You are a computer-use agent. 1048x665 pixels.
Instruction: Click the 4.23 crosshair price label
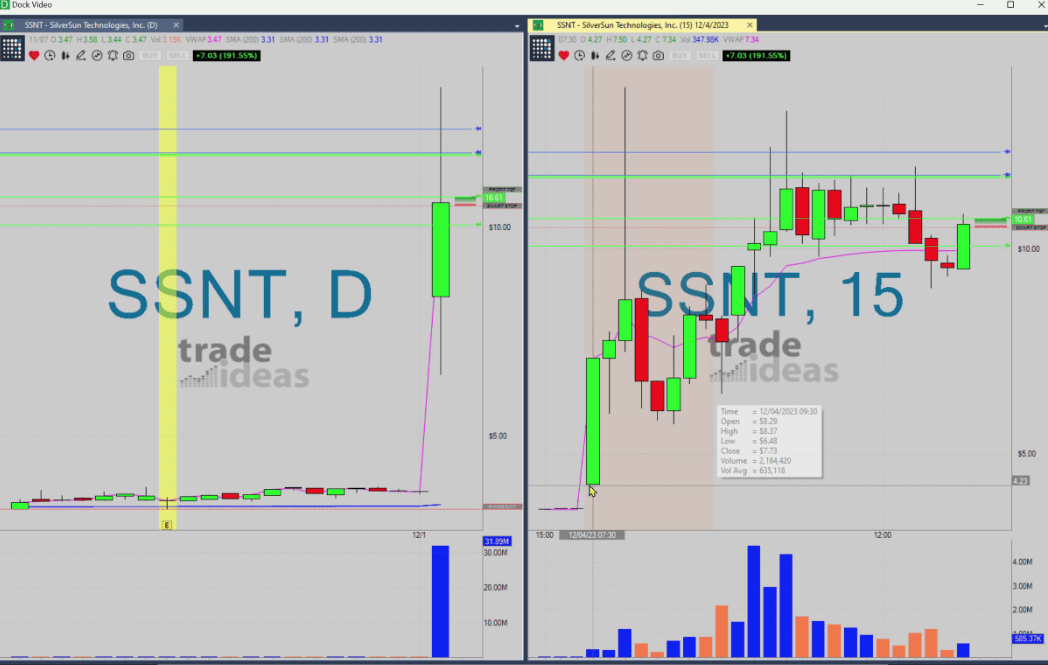click(x=1020, y=481)
